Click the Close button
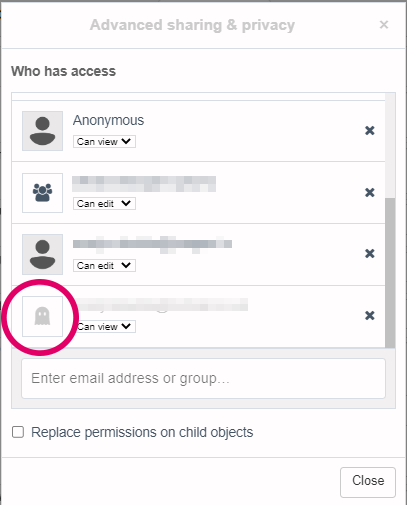This screenshot has height=505, width=407. coord(368,482)
